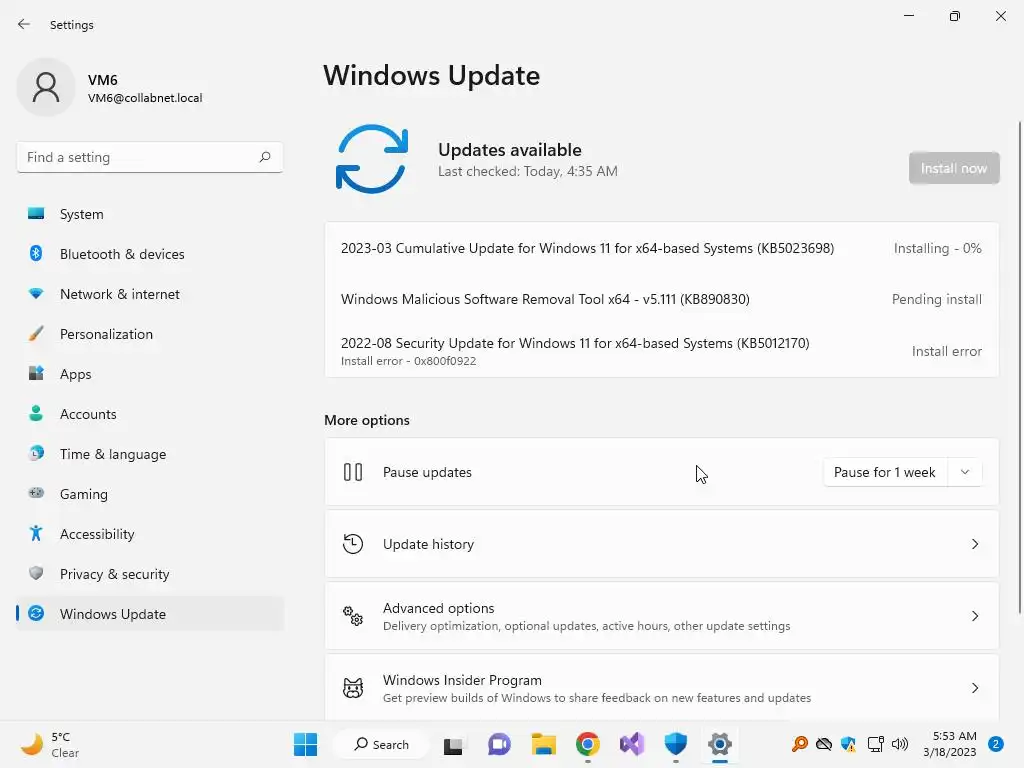This screenshot has height=768, width=1024.
Task: Click the gears icon beside Advanced options
Action: click(353, 616)
